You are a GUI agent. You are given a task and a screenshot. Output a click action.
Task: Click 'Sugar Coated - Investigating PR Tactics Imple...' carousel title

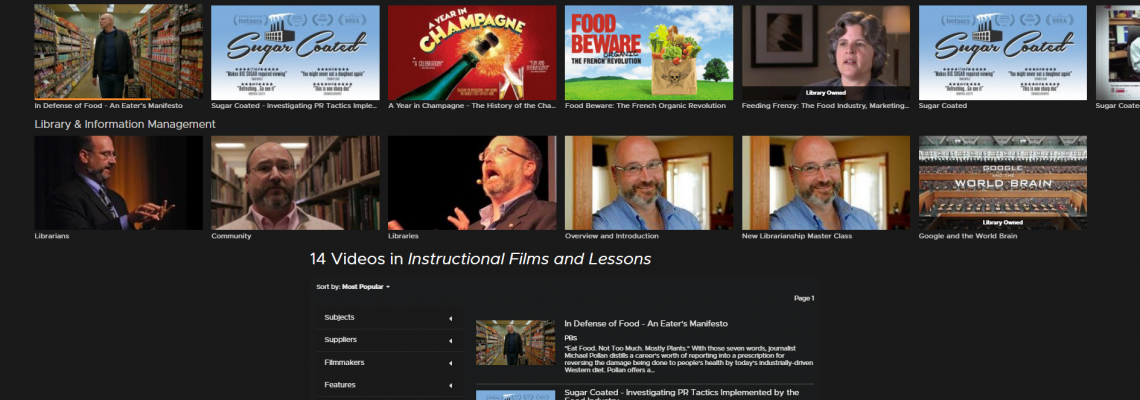click(294, 105)
